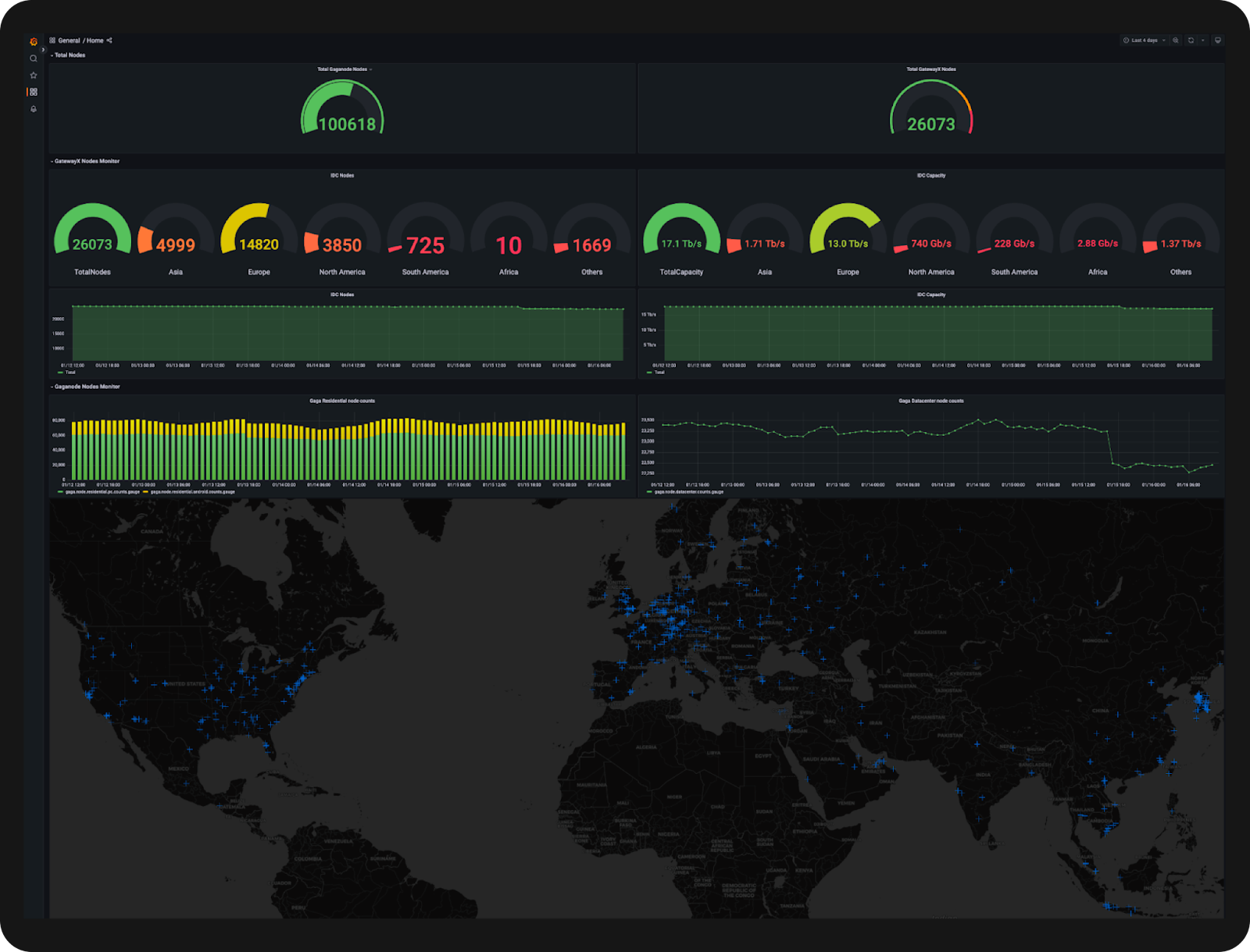
Task: Switch to TV kiosk view mode
Action: 1217,41
